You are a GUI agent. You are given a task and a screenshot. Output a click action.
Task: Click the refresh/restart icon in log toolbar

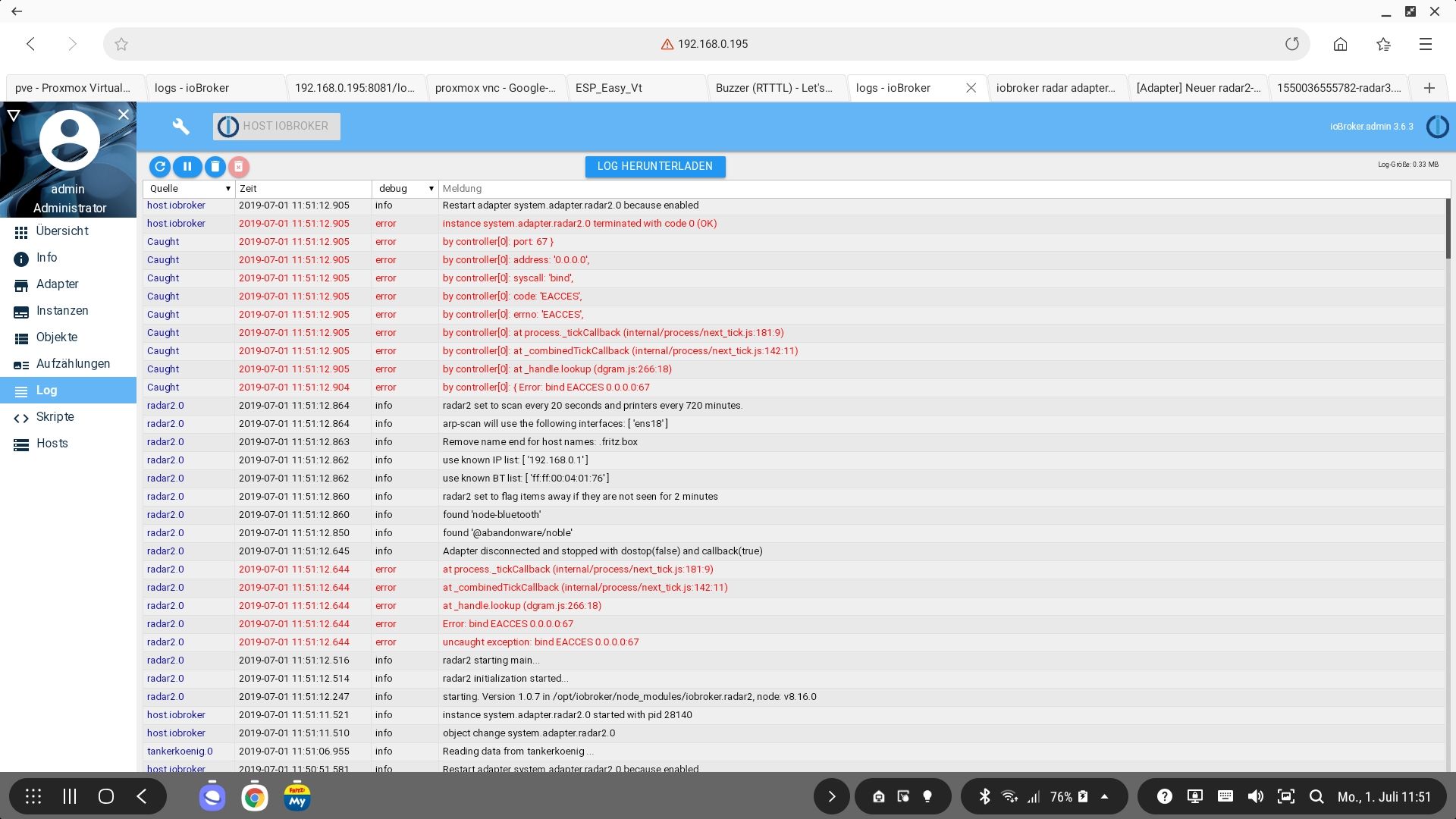tap(160, 166)
